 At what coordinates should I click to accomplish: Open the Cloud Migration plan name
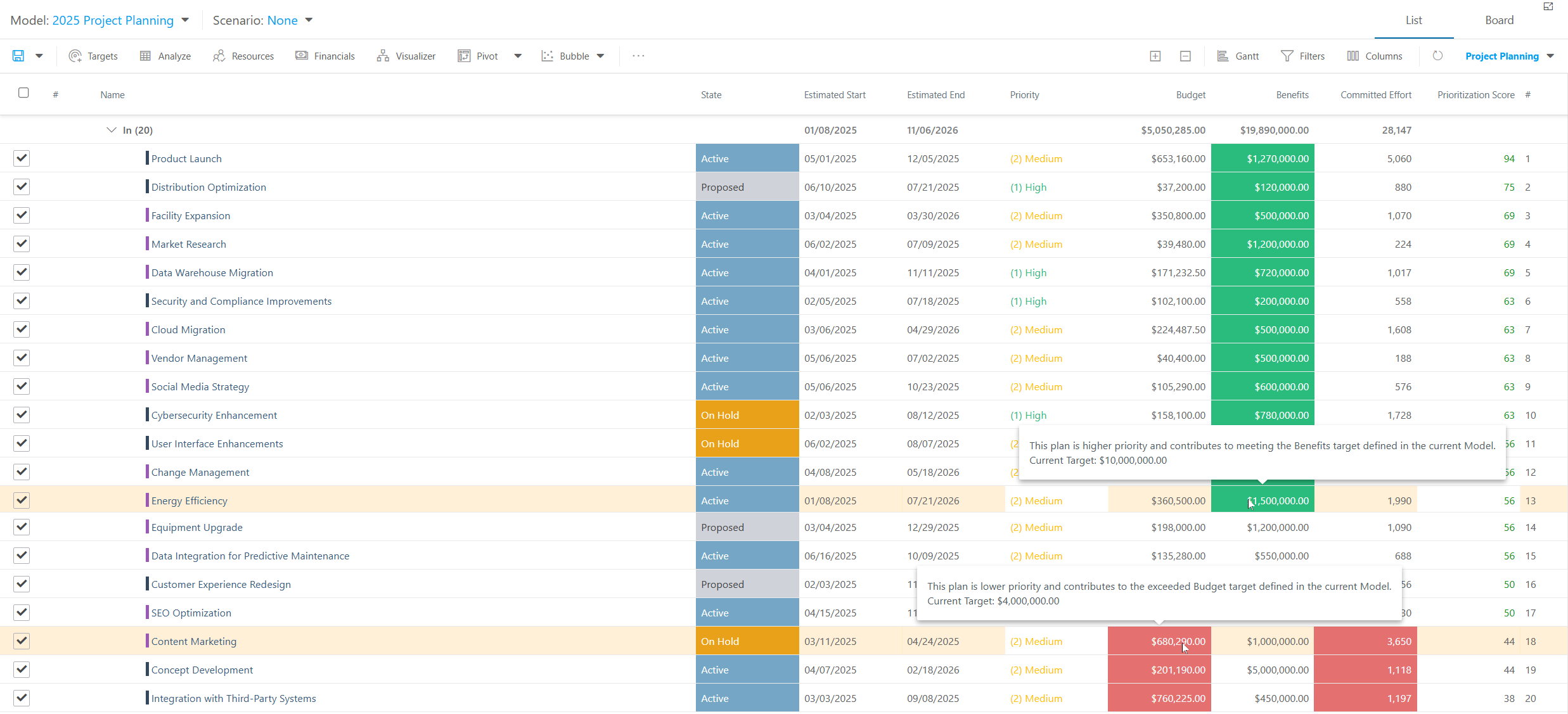coord(188,329)
